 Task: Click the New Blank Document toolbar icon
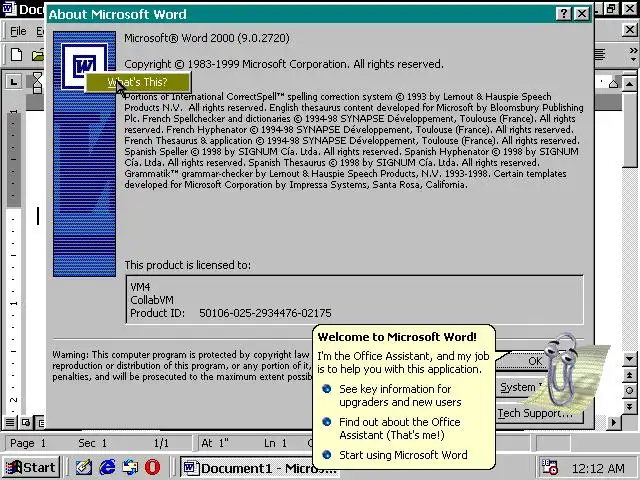click(x=16, y=54)
